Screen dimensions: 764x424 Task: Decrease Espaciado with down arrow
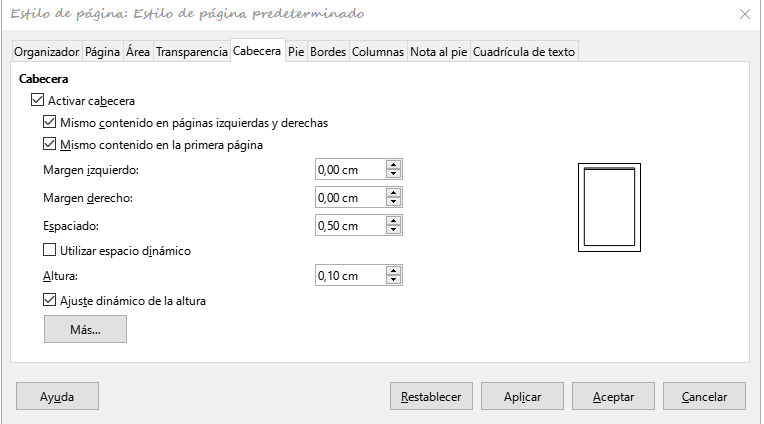[x=393, y=230]
